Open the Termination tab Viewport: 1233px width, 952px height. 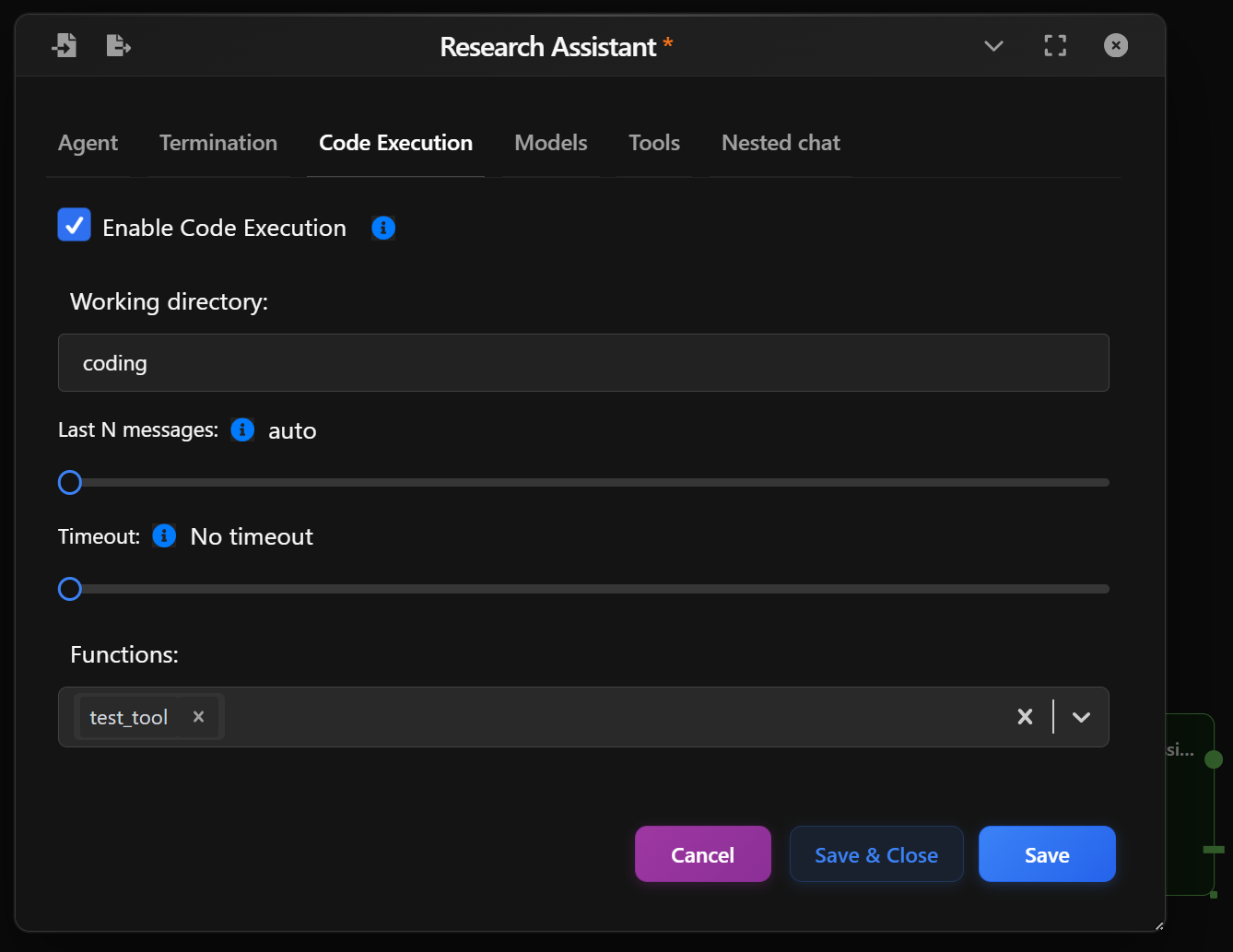218,143
